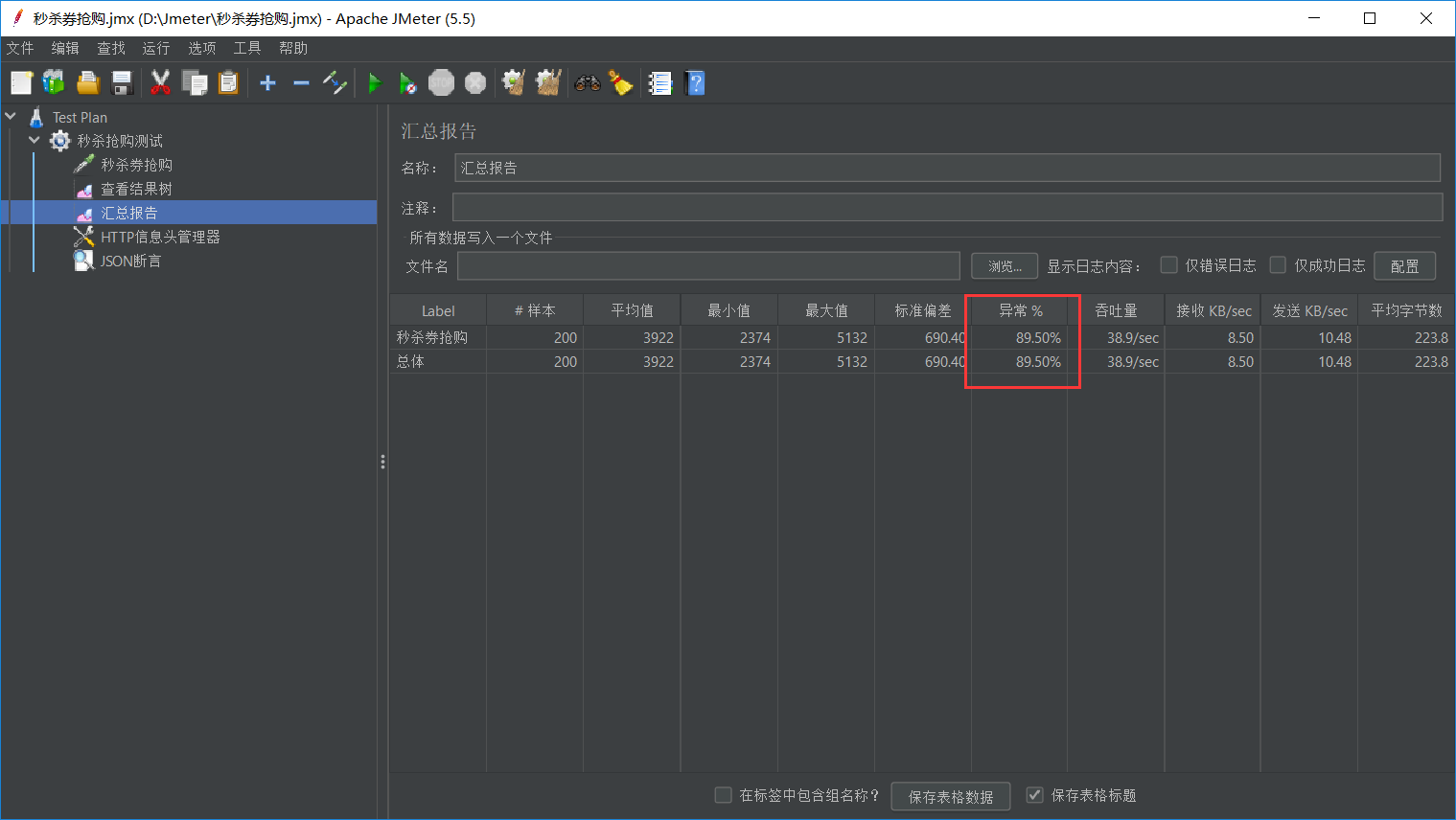Uncheck the 保存表格标题 checkbox

1034,795
